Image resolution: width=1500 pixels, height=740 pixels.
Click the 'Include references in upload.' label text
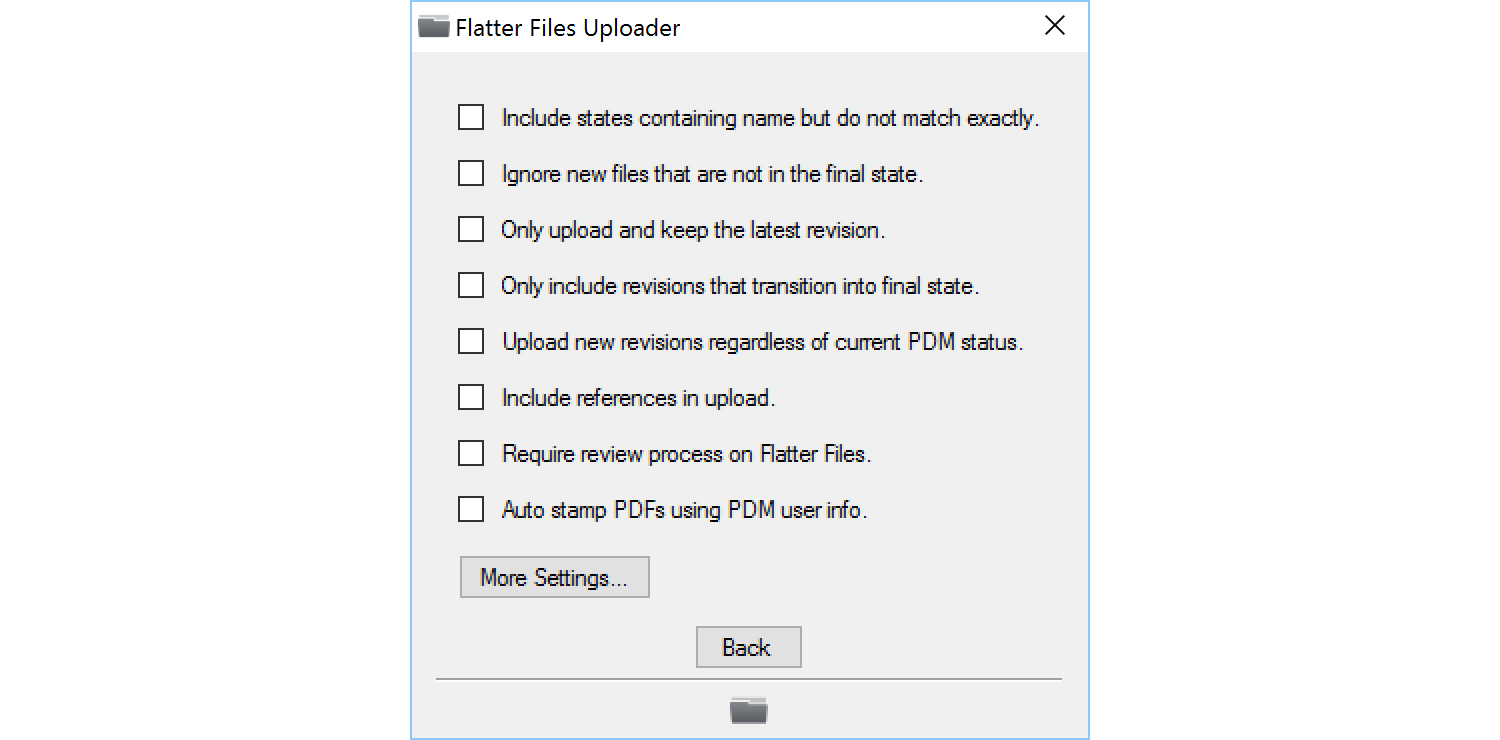point(638,398)
